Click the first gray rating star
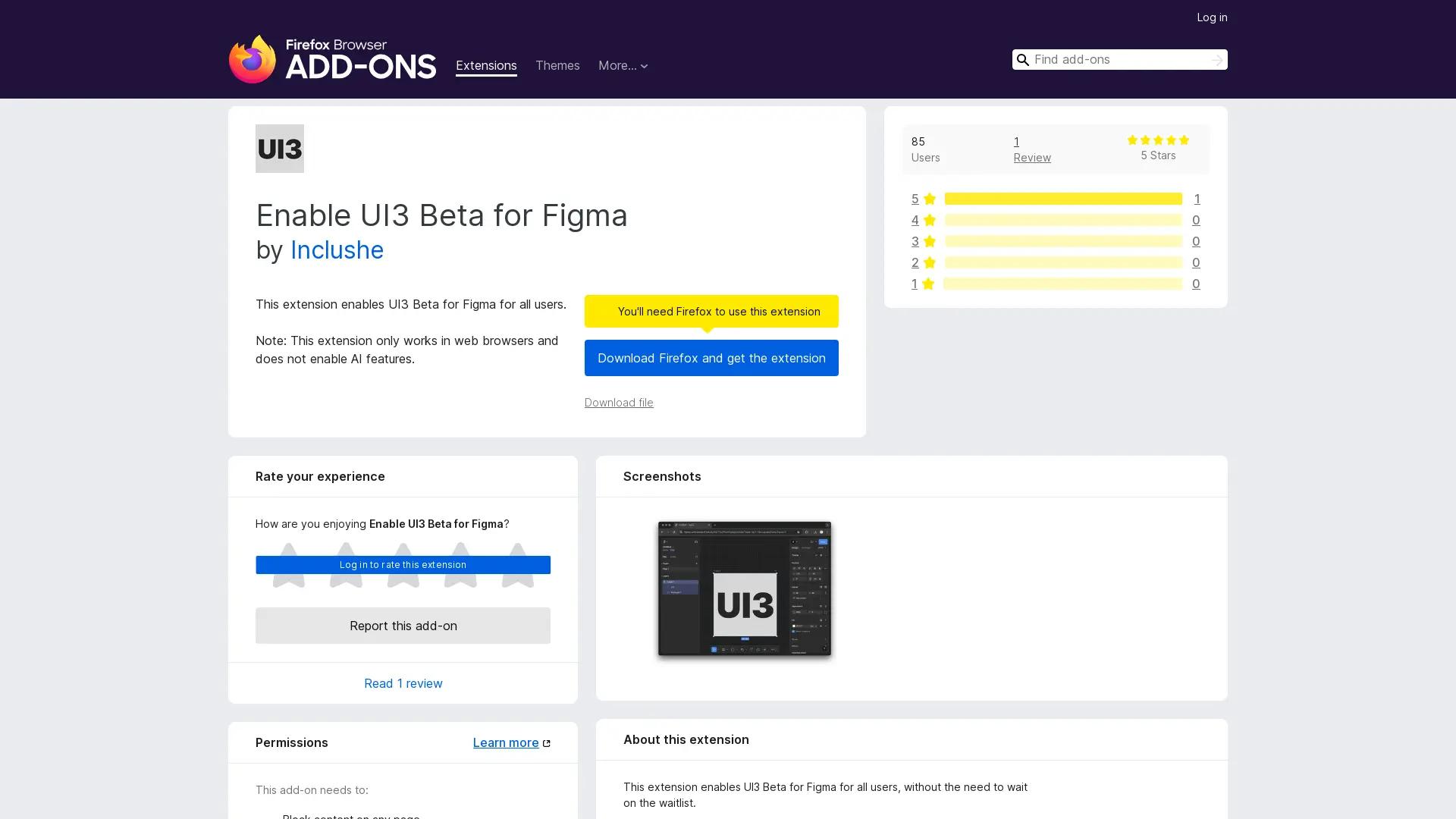1456x819 pixels. point(288,567)
